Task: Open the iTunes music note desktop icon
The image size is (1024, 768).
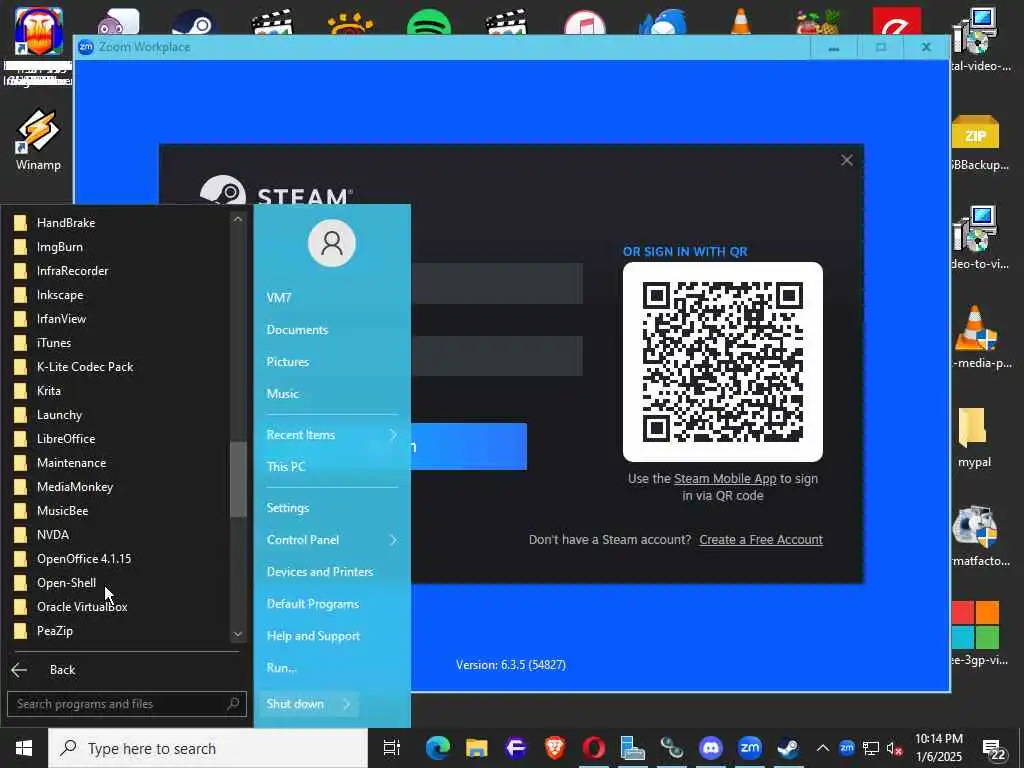Action: (x=585, y=22)
